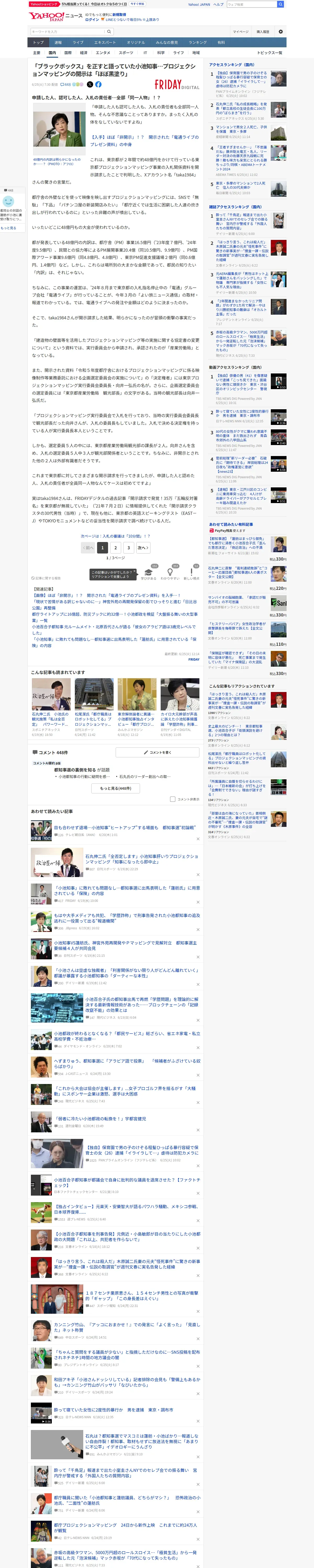Toggle the コメント非表示 checkbox
The image size is (314, 1568).
coord(172,799)
